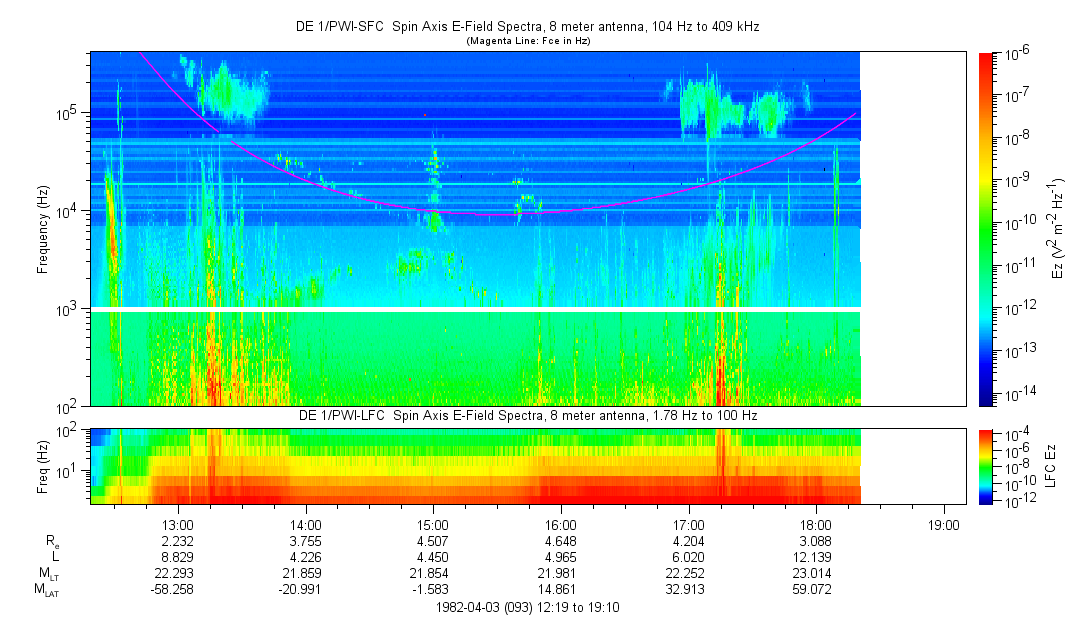
Task: Click the date range 1982-04-03 caption
Action: click(528, 606)
